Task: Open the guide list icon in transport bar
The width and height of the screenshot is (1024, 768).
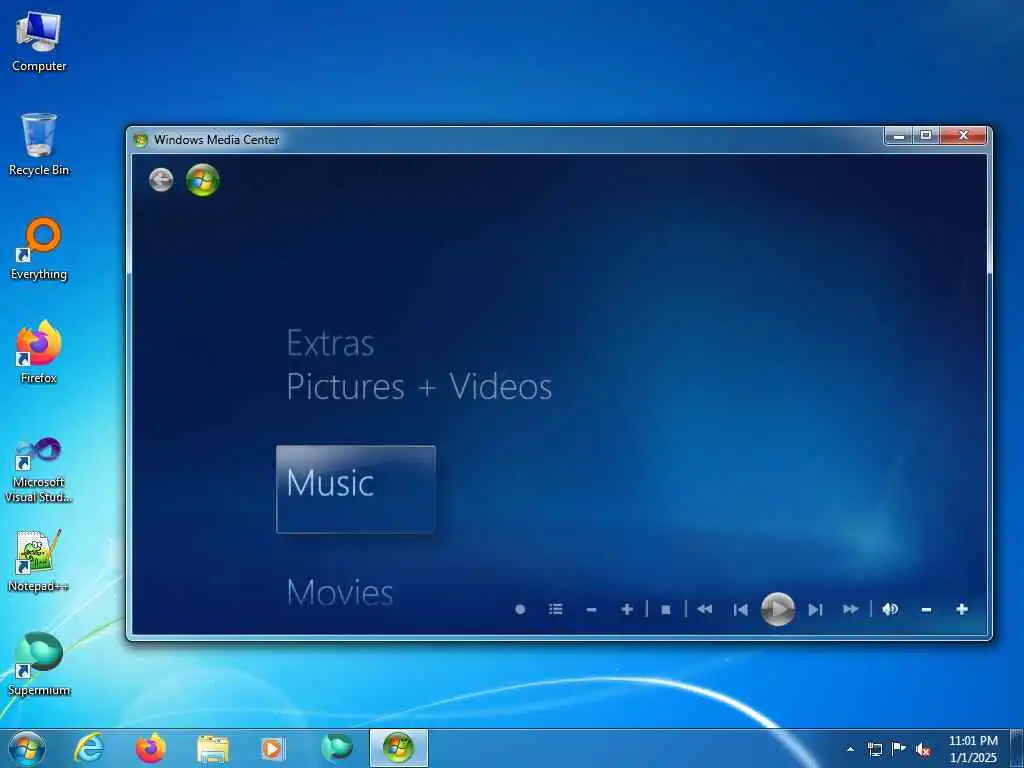Action: (x=556, y=609)
